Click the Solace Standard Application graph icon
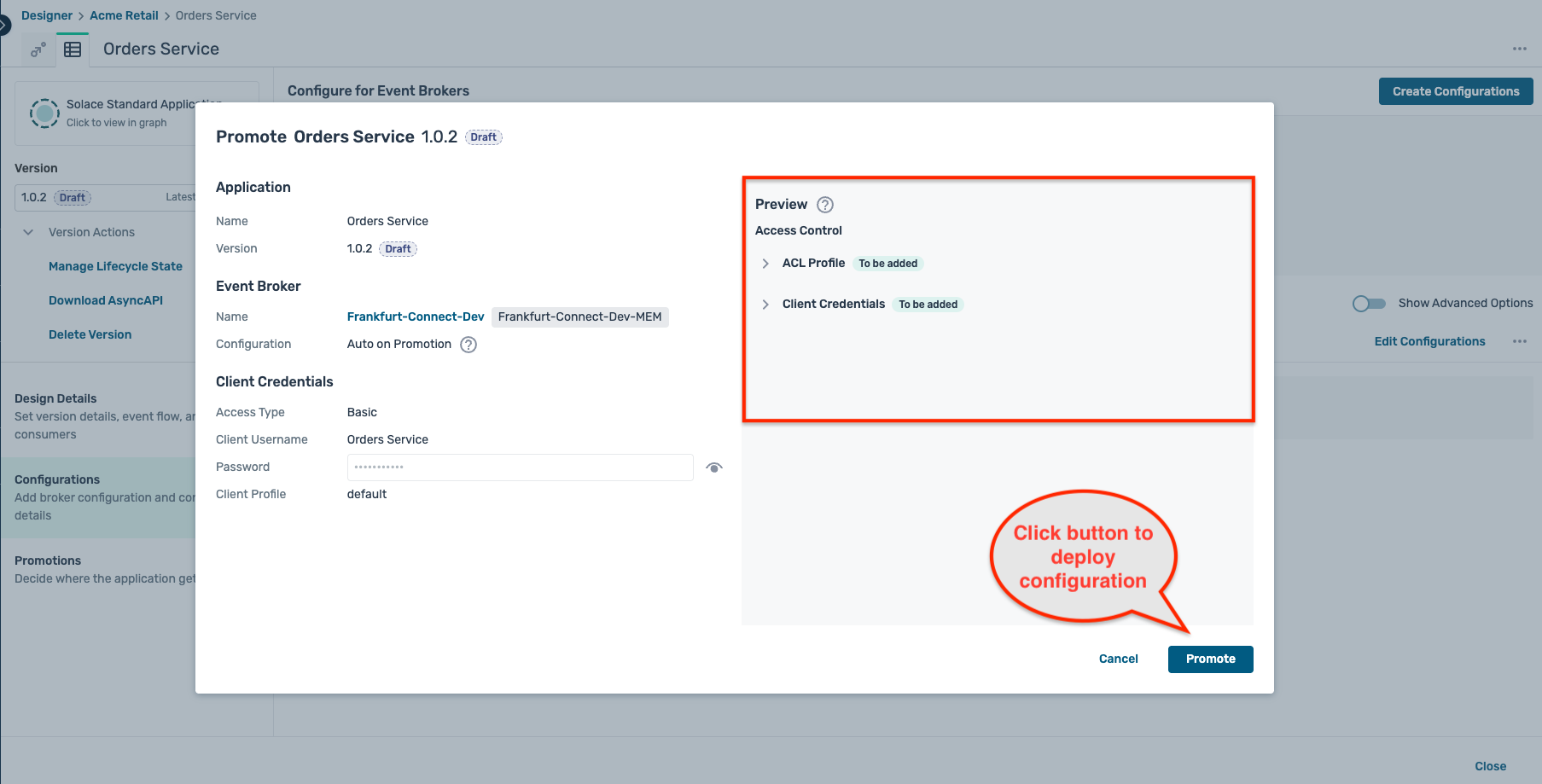Screen dimensions: 1542x784 coord(44,113)
